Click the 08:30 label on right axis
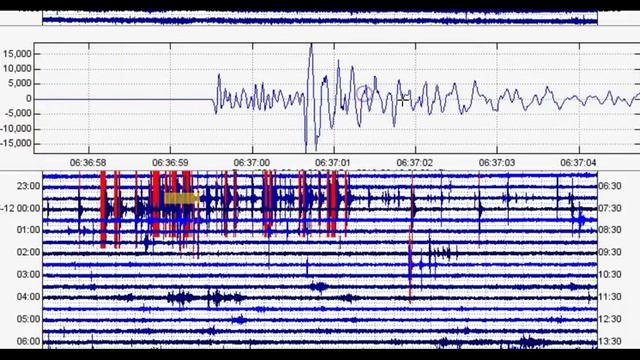Screen dimensions: 640x360 [x=610, y=230]
